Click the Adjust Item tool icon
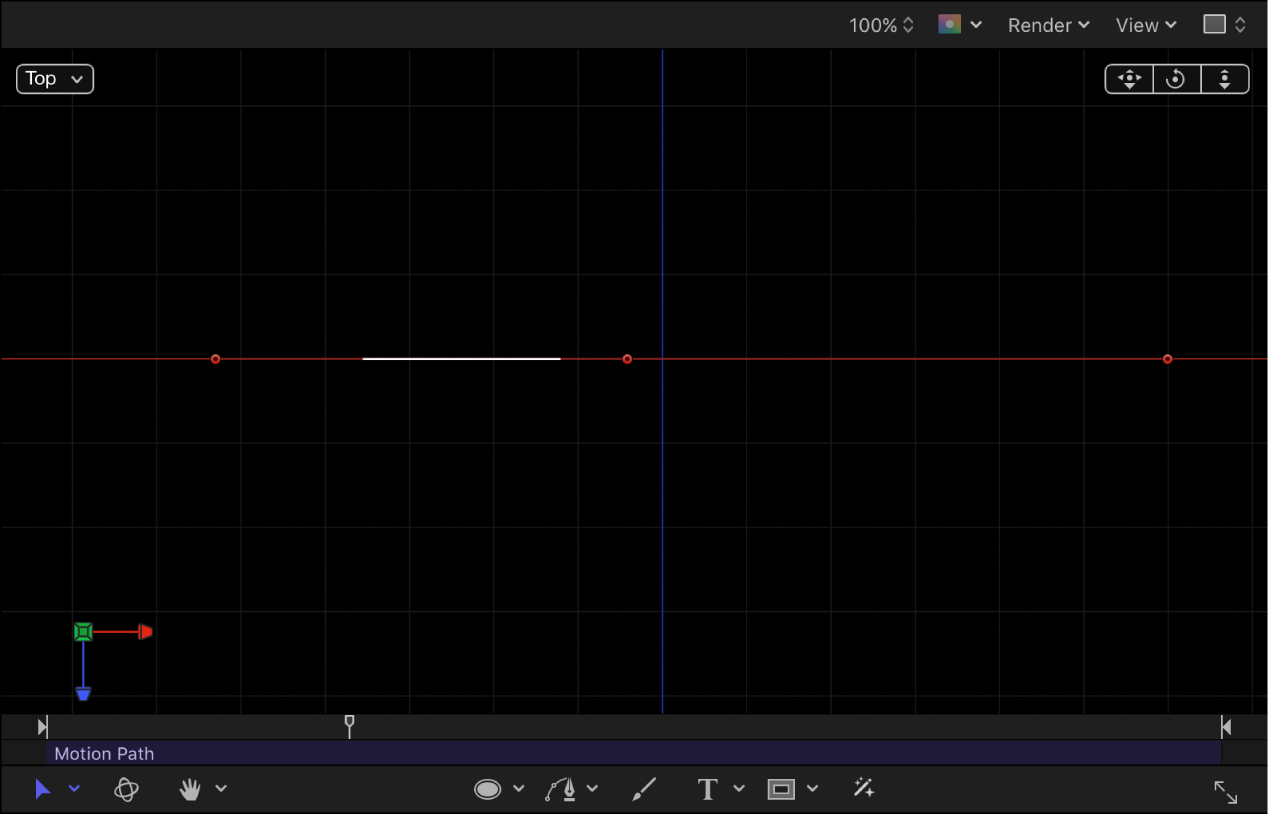This screenshot has height=814, width=1270. coord(864,789)
